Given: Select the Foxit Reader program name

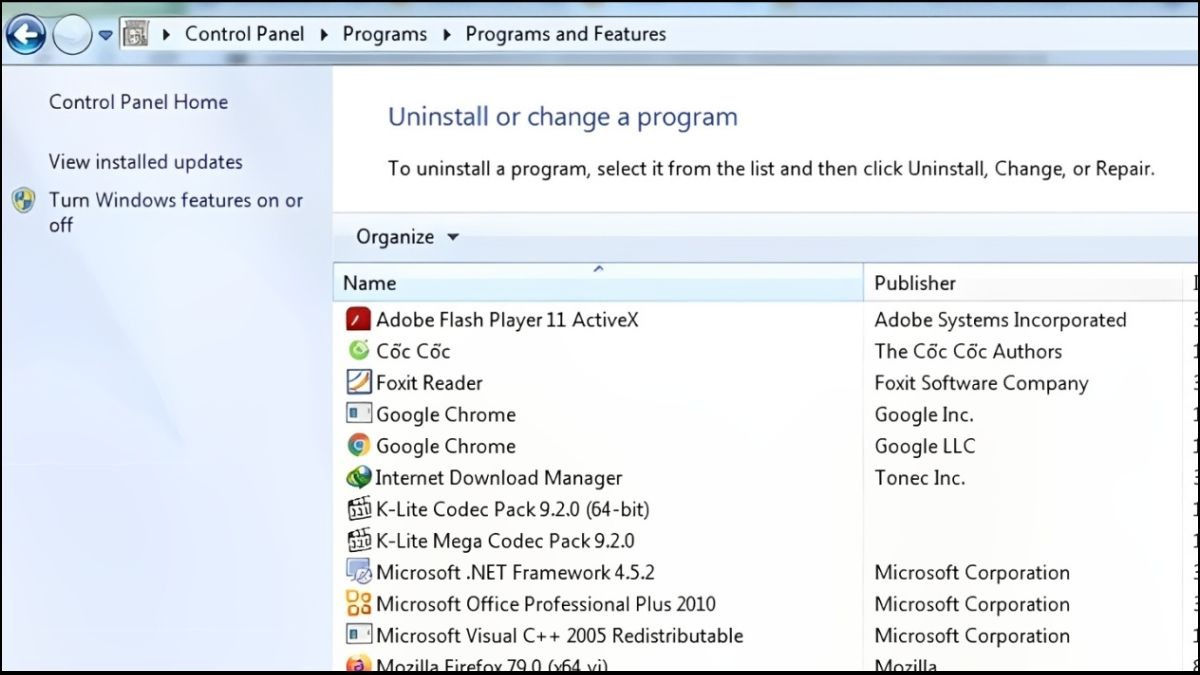Looking at the screenshot, I should pyautogui.click(x=429, y=382).
